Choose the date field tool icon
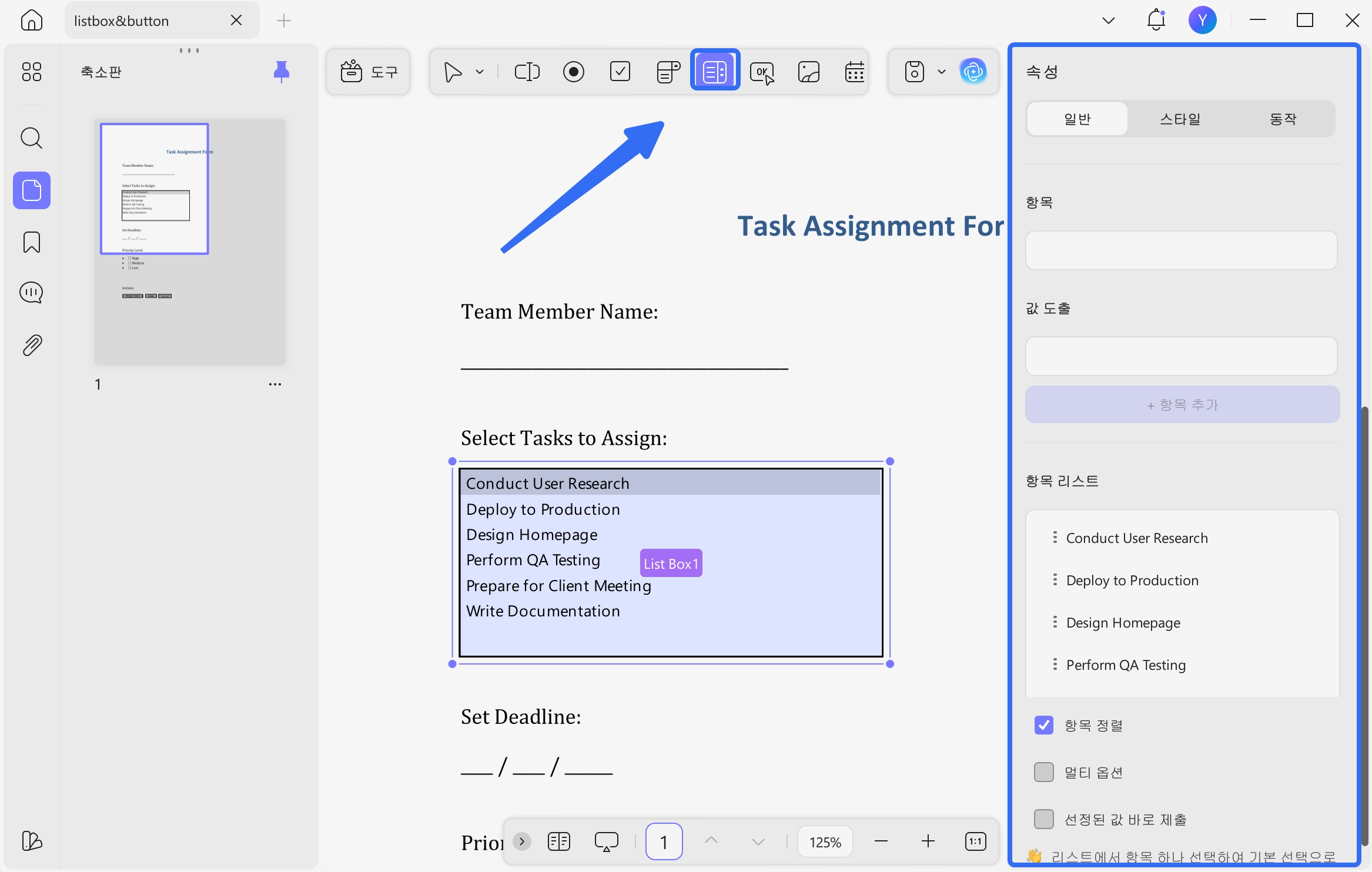The height and width of the screenshot is (872, 1372). (x=854, y=72)
